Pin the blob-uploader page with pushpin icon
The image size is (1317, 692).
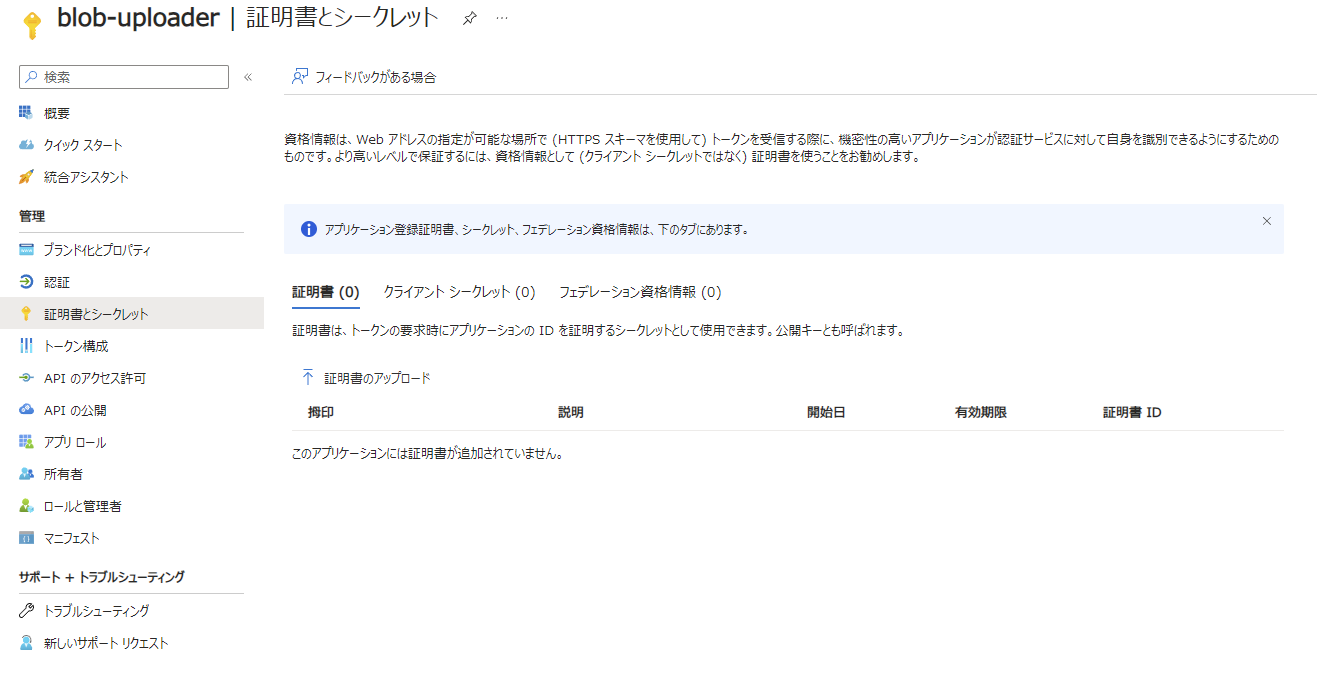(469, 18)
